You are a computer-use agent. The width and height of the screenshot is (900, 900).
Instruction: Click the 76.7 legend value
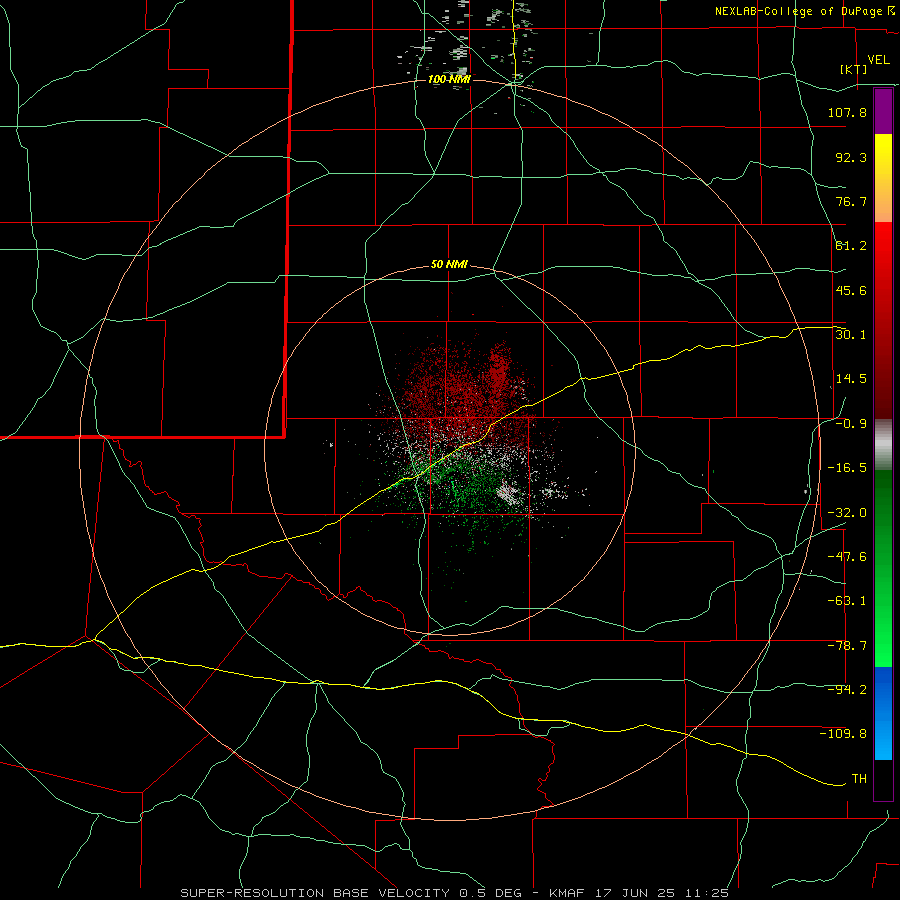(851, 201)
